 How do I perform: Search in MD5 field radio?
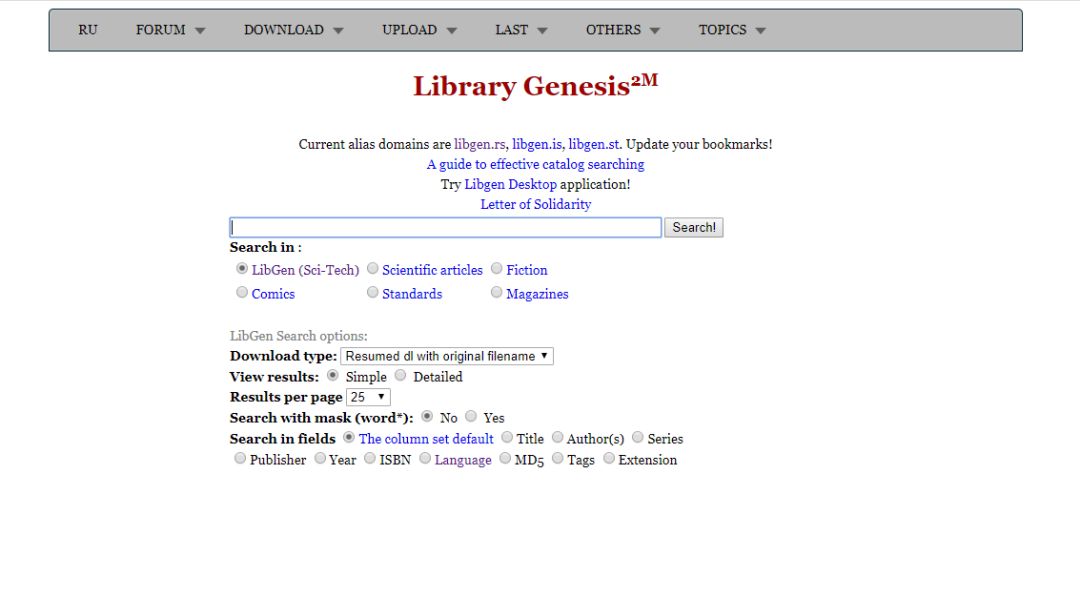506,458
